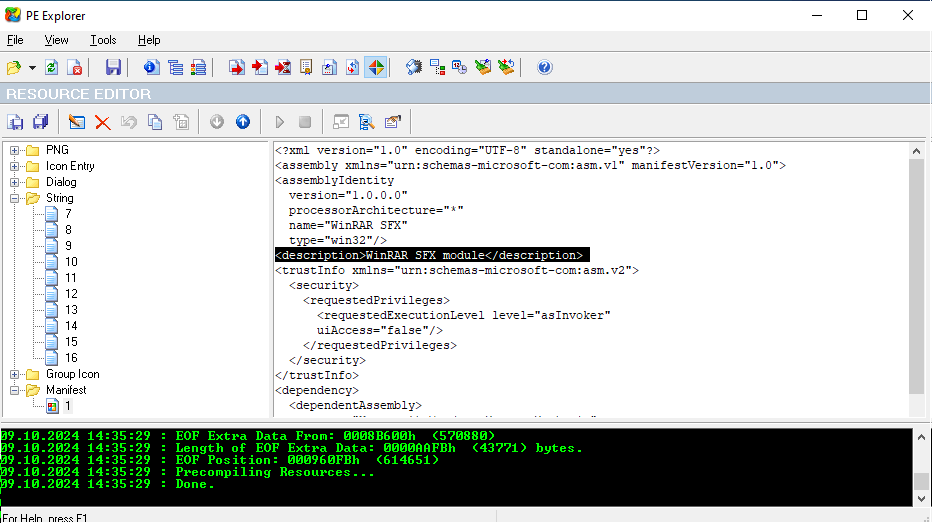
Task: Click the XML pane scroll-up arrow
Action: tap(917, 151)
